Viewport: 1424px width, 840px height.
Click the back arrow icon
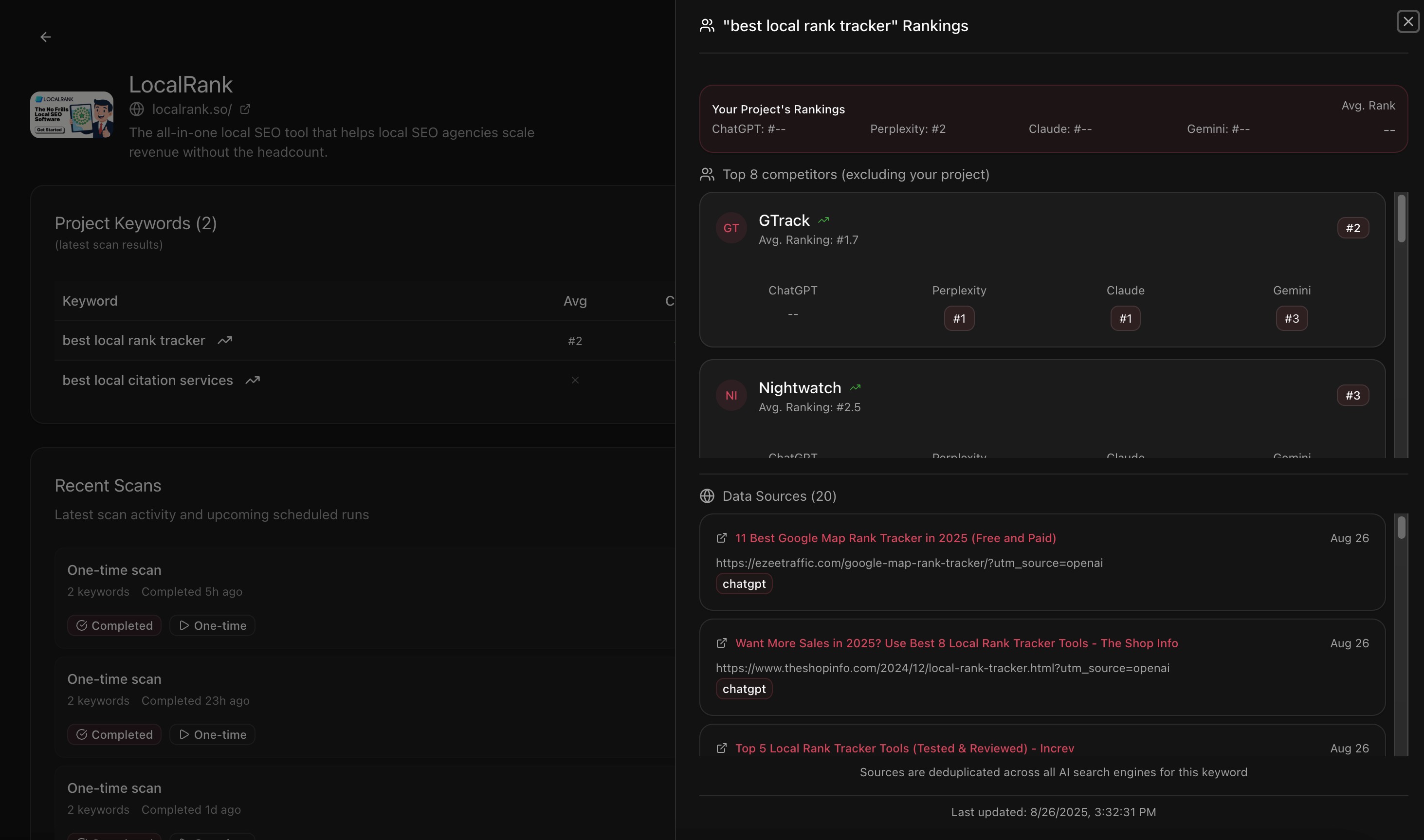[x=46, y=37]
